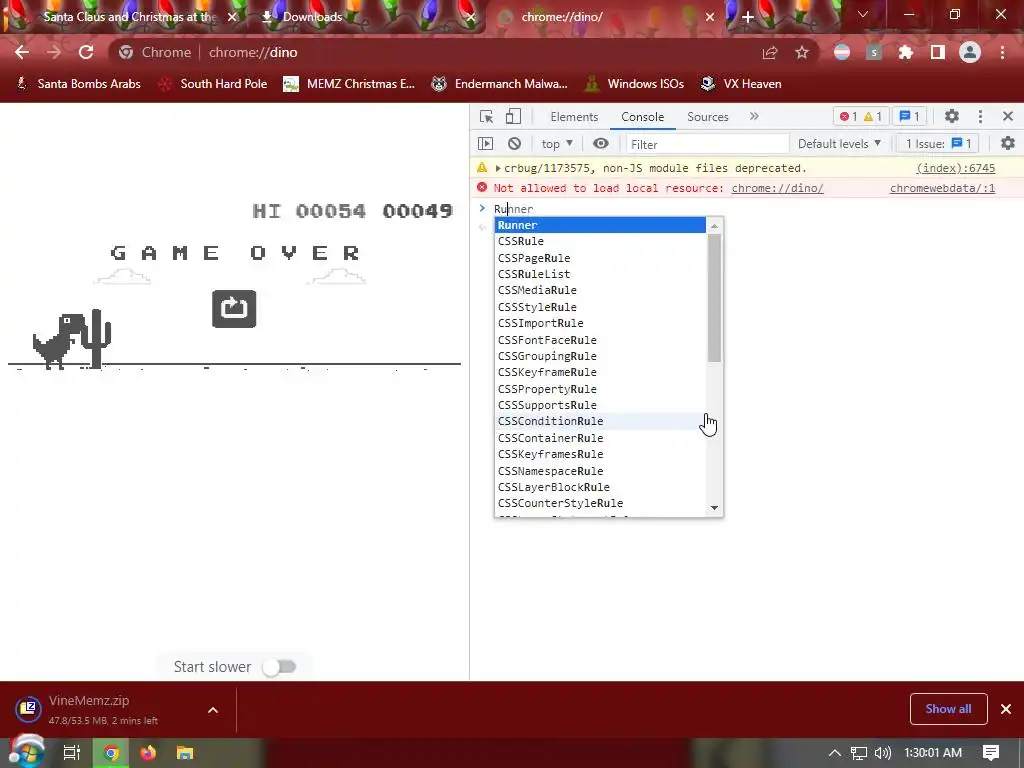Click the share page icon in address bar
The height and width of the screenshot is (768, 1024).
pyautogui.click(x=770, y=52)
